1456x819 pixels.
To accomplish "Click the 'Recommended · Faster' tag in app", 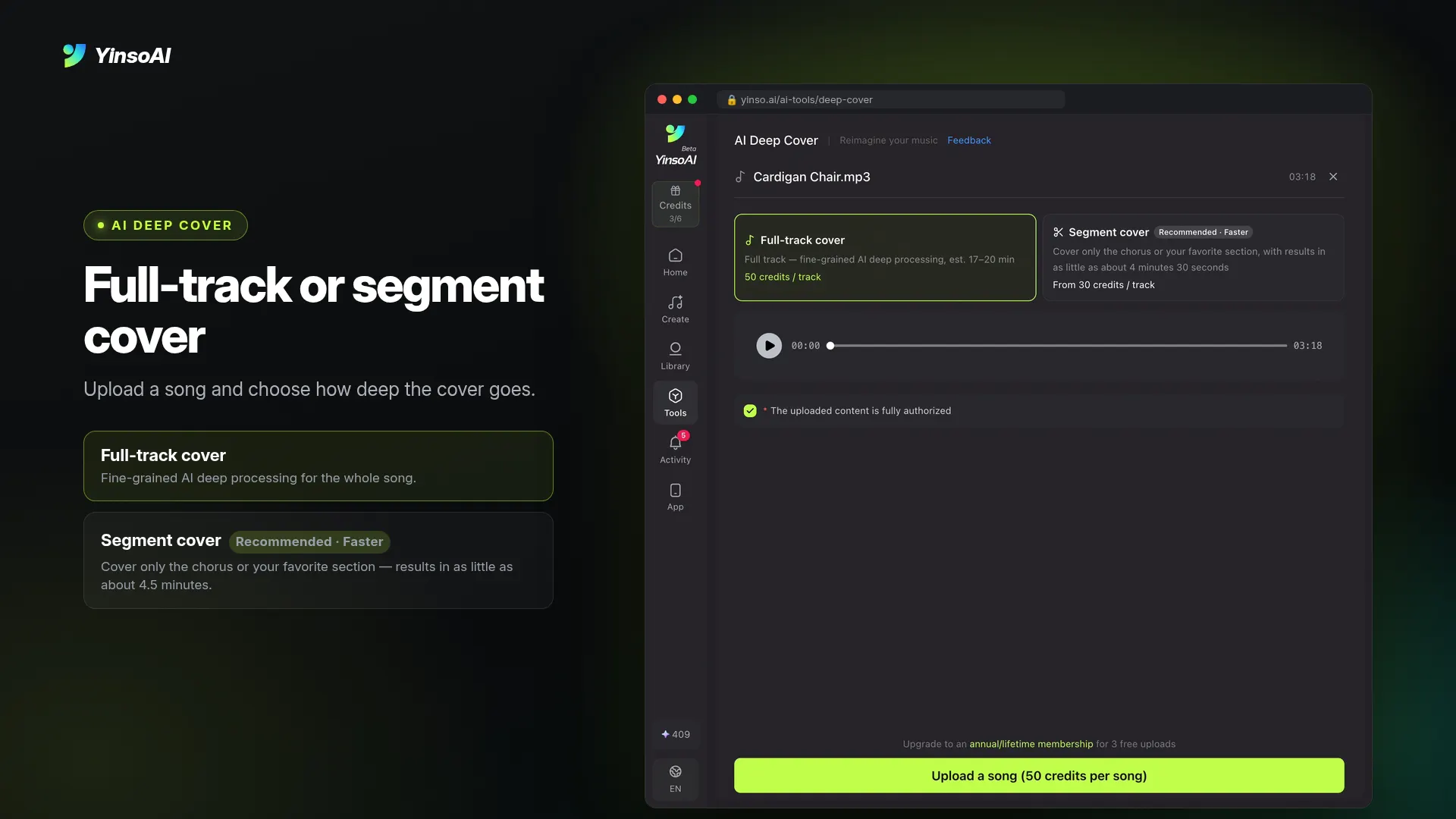I will [x=1203, y=232].
